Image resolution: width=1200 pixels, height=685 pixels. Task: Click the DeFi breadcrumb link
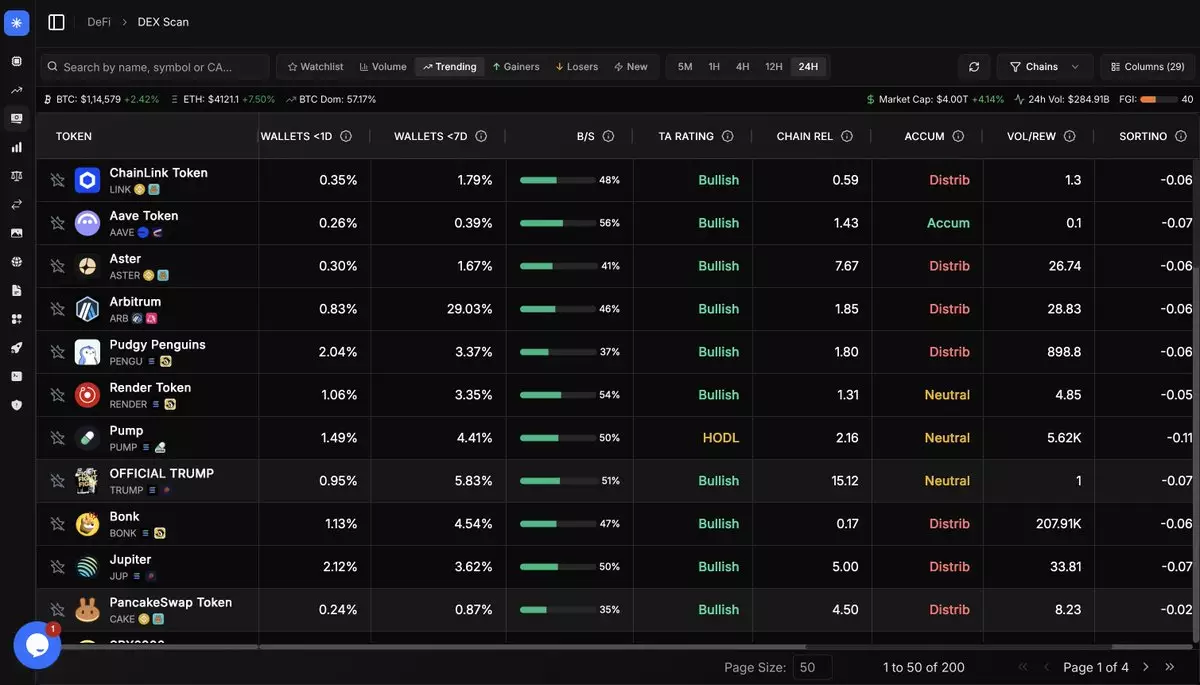(x=99, y=22)
